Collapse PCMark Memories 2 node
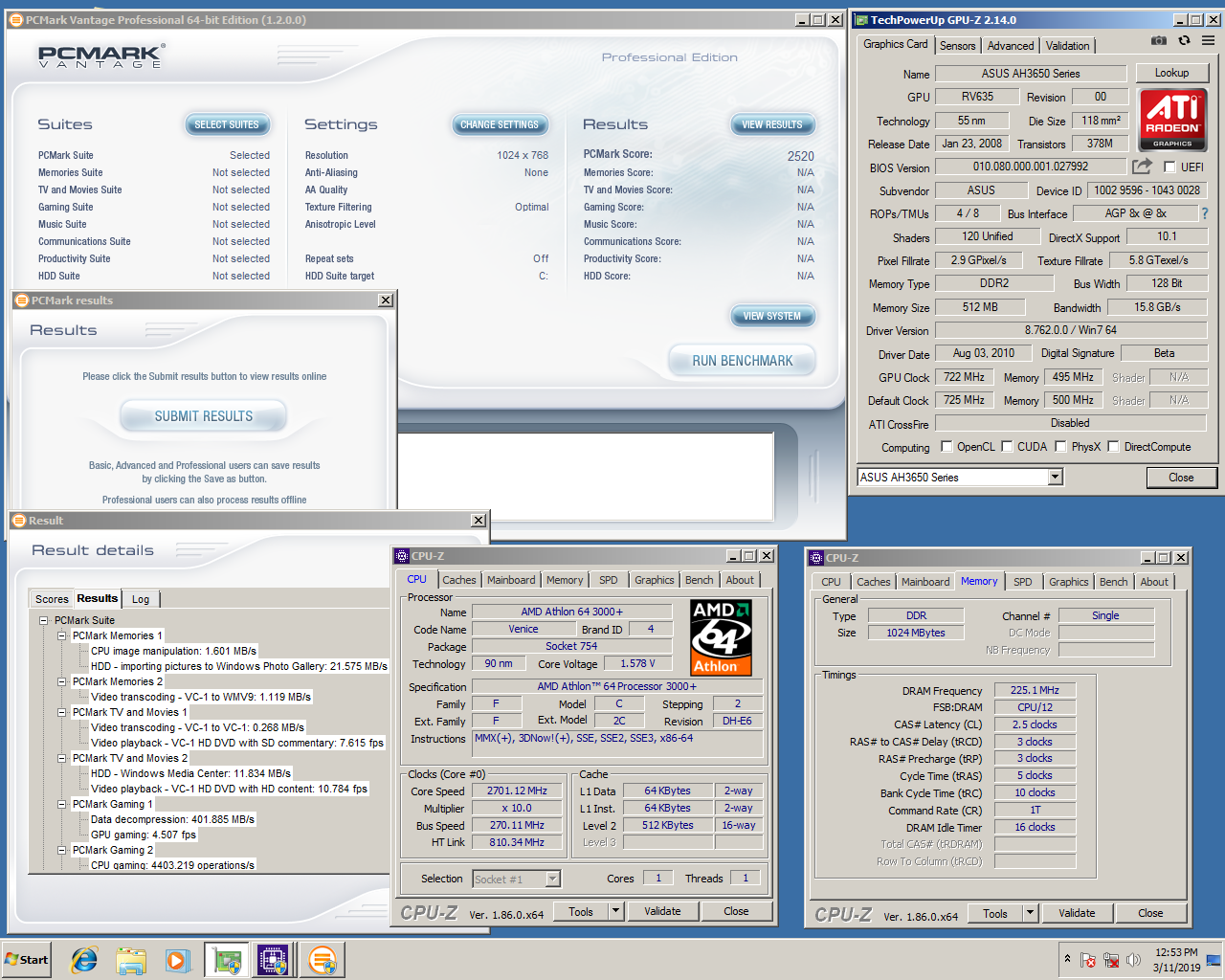 point(61,681)
